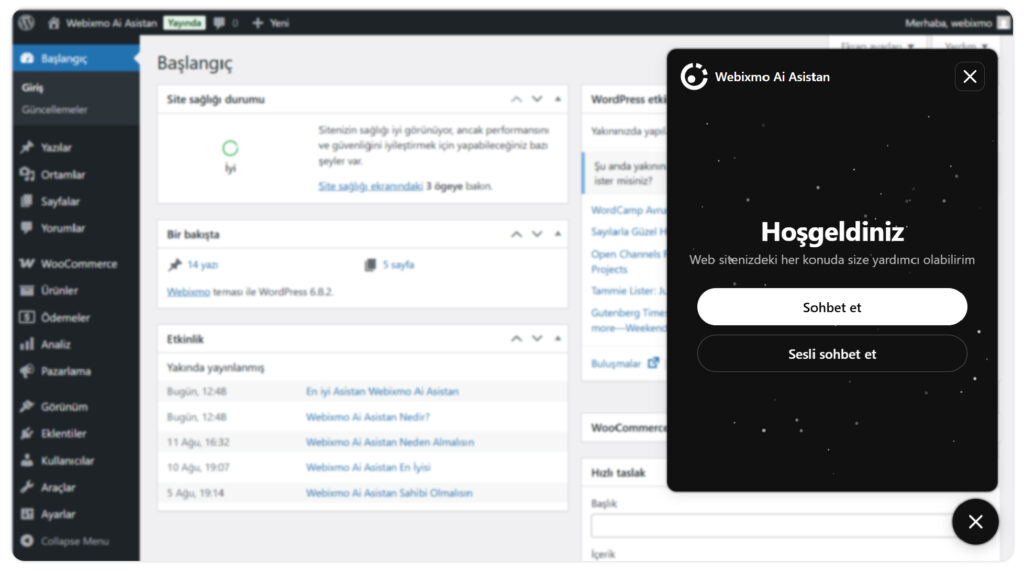Open the WooCommerce sidebar menu
Screen dimensions: 1024x572
pos(78,264)
